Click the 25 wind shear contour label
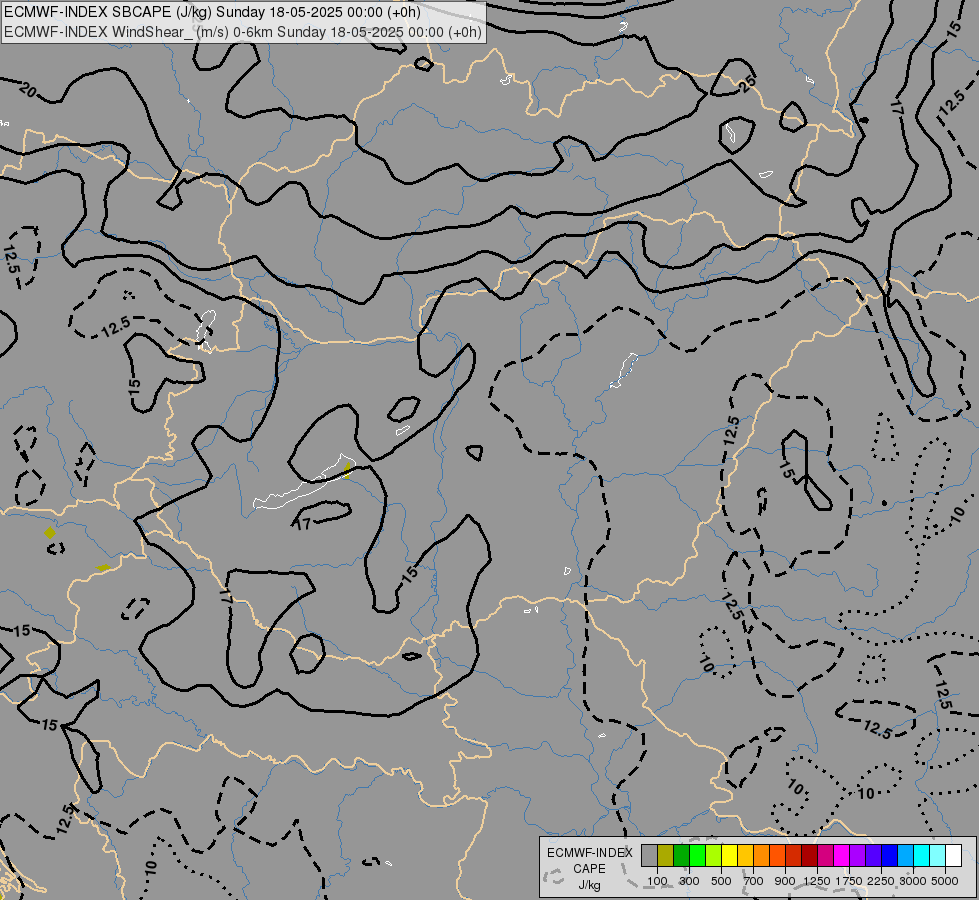Viewport: 979px width, 900px height. [747, 84]
